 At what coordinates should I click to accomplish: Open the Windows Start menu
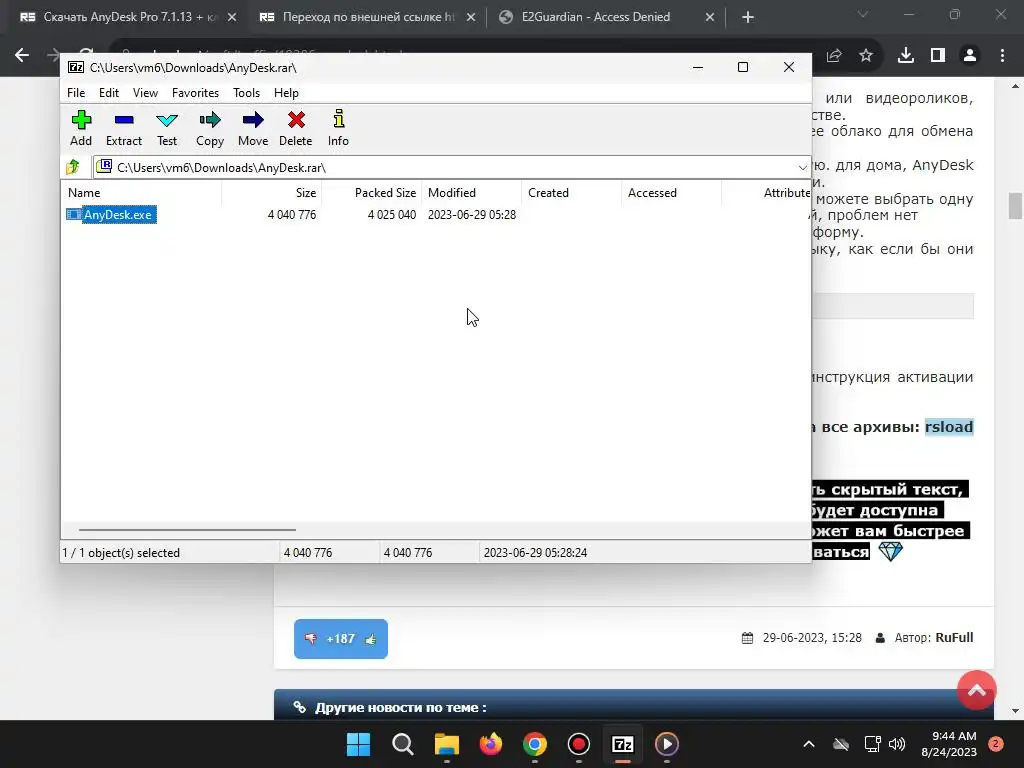(359, 744)
